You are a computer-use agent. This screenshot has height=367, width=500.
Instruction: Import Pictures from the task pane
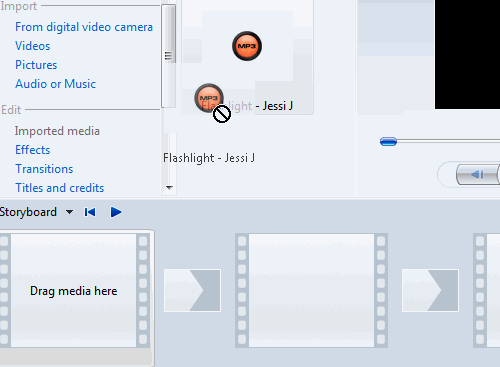(x=36, y=65)
